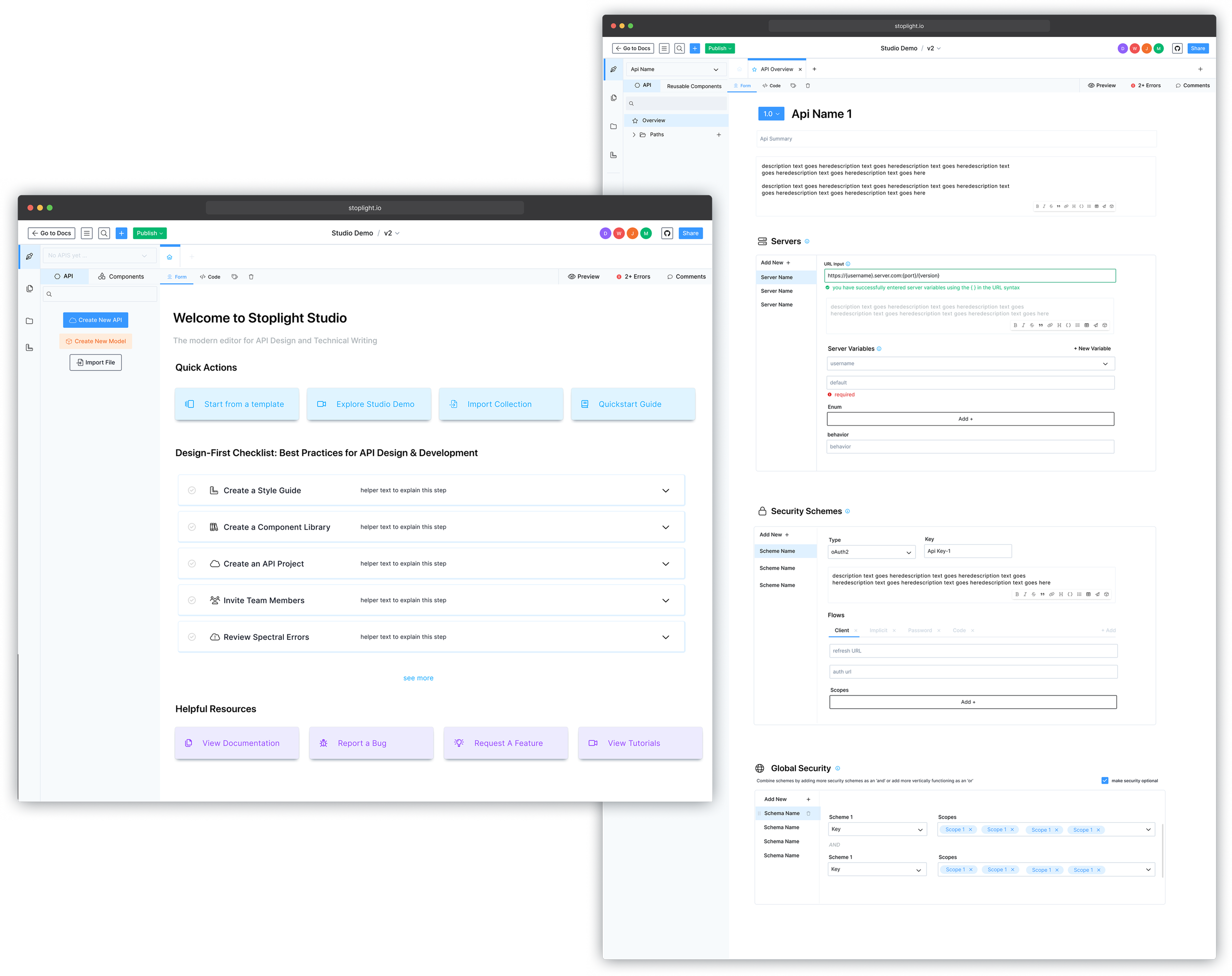1232x976 pixels.
Task: Click Start from a template
Action: 237,404
